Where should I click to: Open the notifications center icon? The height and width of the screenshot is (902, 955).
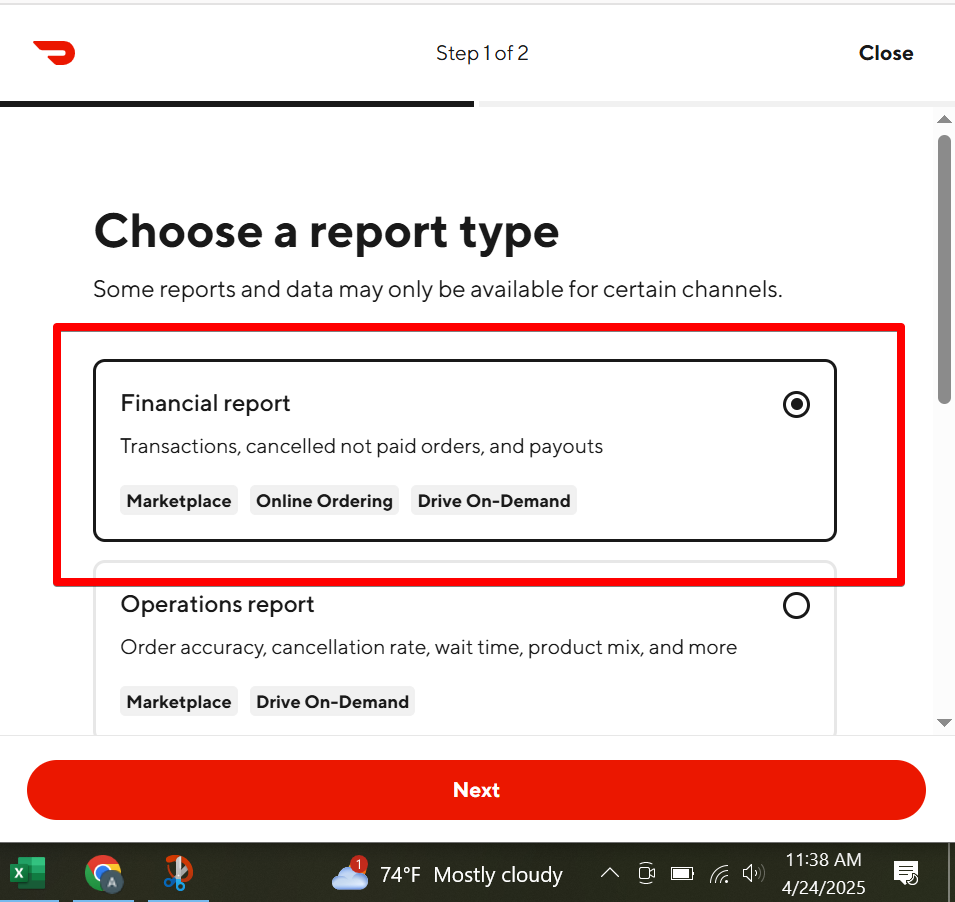pos(906,872)
